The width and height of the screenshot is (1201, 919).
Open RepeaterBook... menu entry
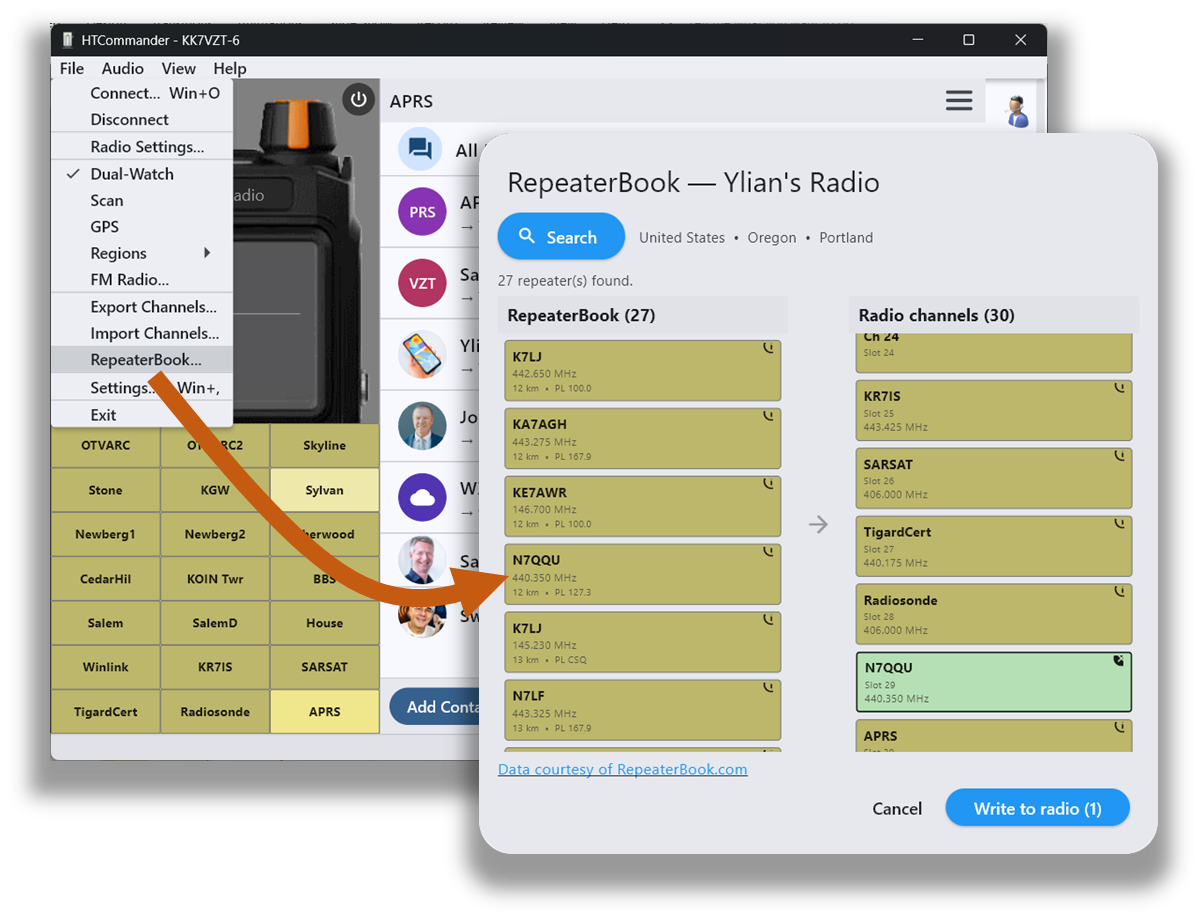[142, 360]
